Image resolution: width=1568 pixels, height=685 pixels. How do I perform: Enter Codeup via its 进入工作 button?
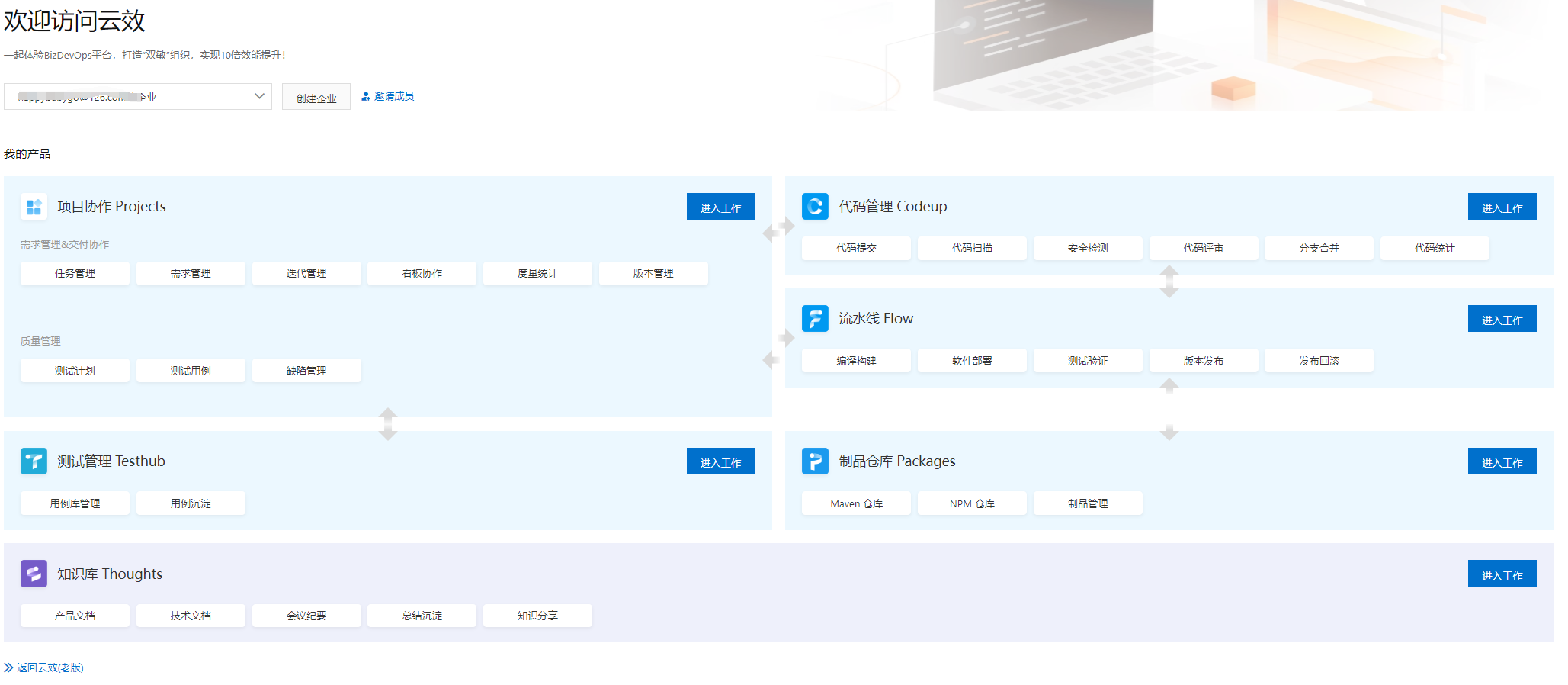coord(1501,207)
